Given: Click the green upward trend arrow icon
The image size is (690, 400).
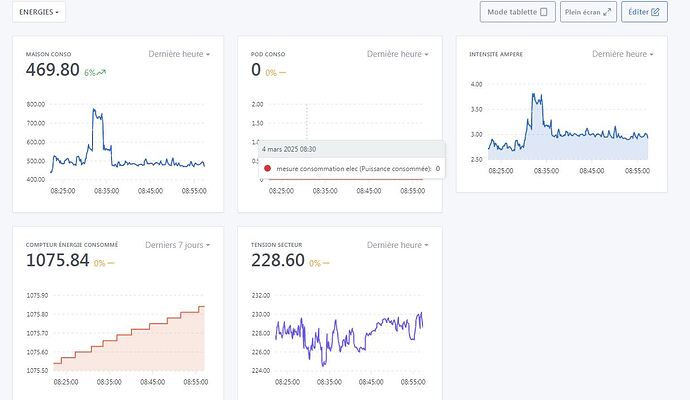Looking at the screenshot, I should tap(102, 72).
